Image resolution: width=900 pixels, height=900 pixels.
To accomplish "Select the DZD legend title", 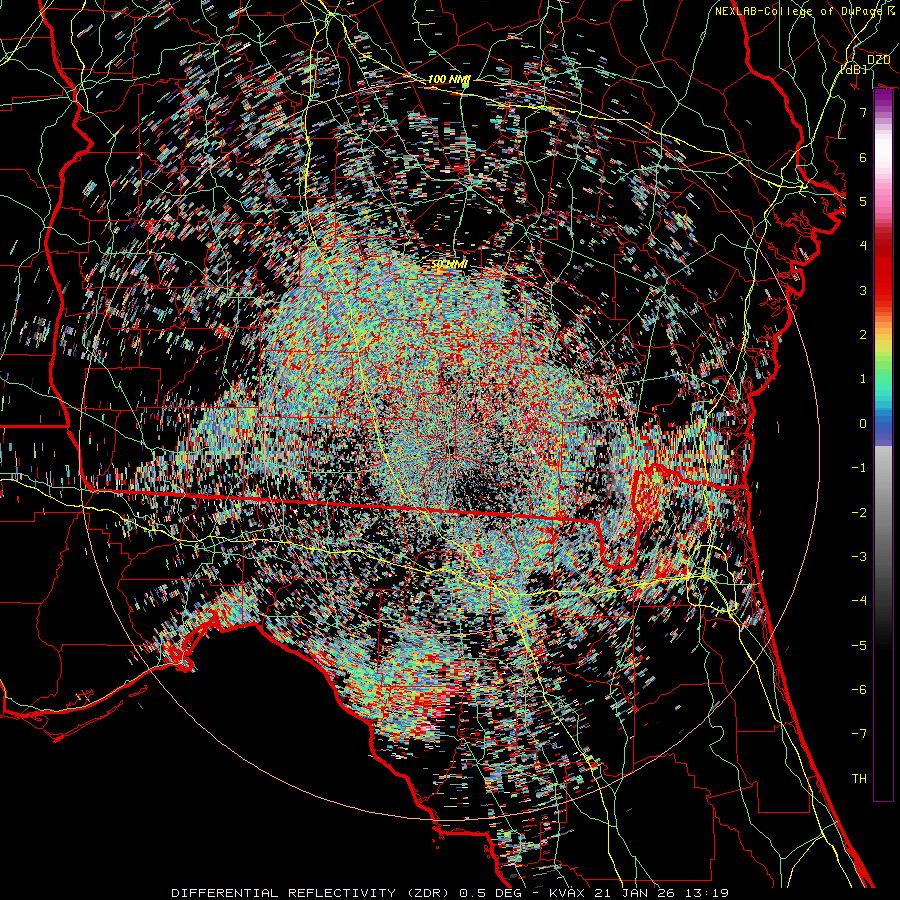I will click(x=878, y=60).
